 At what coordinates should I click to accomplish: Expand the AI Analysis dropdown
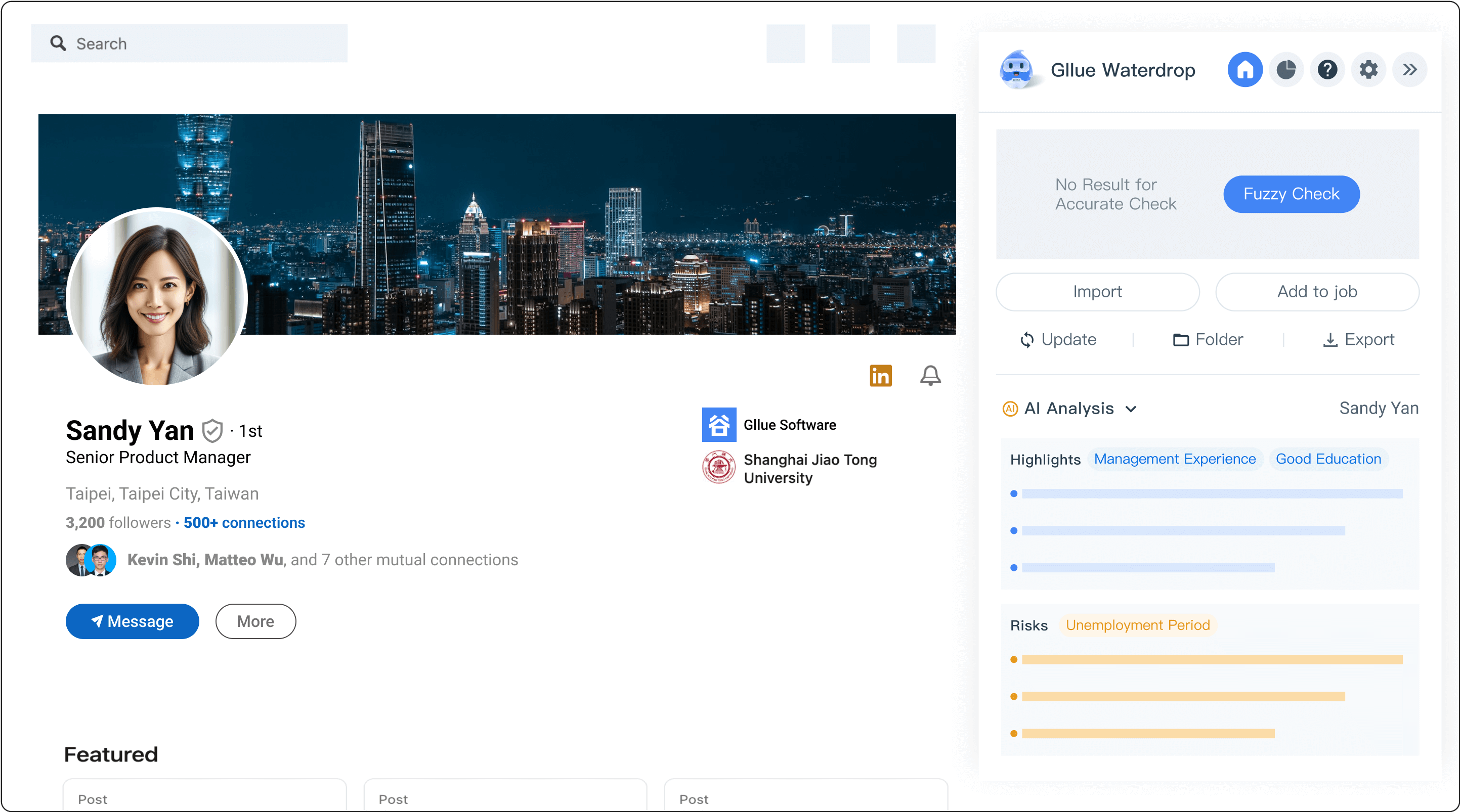click(x=1131, y=409)
